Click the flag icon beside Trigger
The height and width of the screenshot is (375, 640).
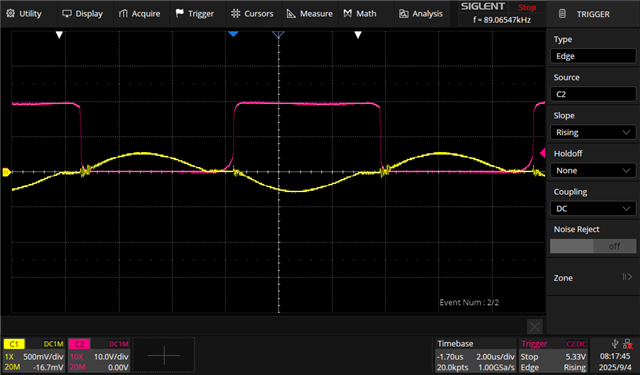point(180,13)
